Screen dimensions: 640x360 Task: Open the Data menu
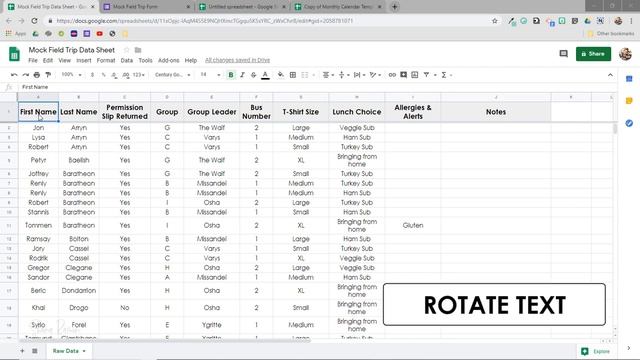click(x=127, y=60)
